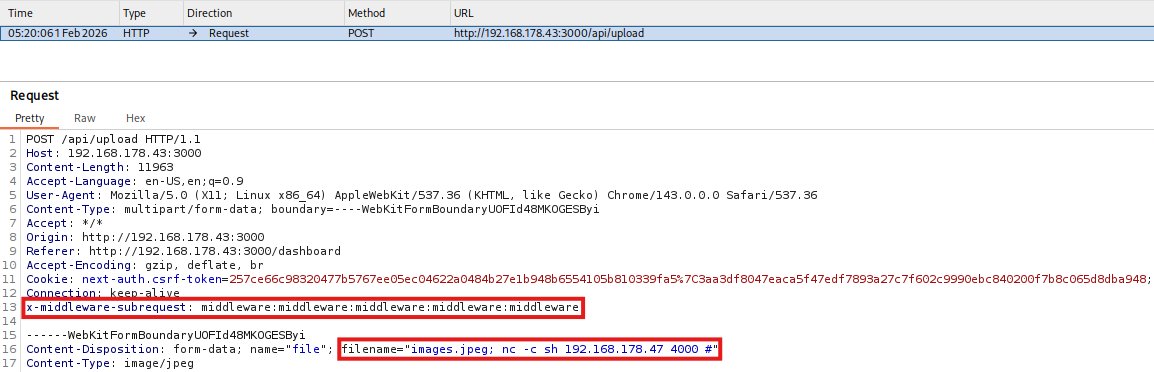Click the Content-Type multipart/form-data line

pyautogui.click(x=313, y=209)
